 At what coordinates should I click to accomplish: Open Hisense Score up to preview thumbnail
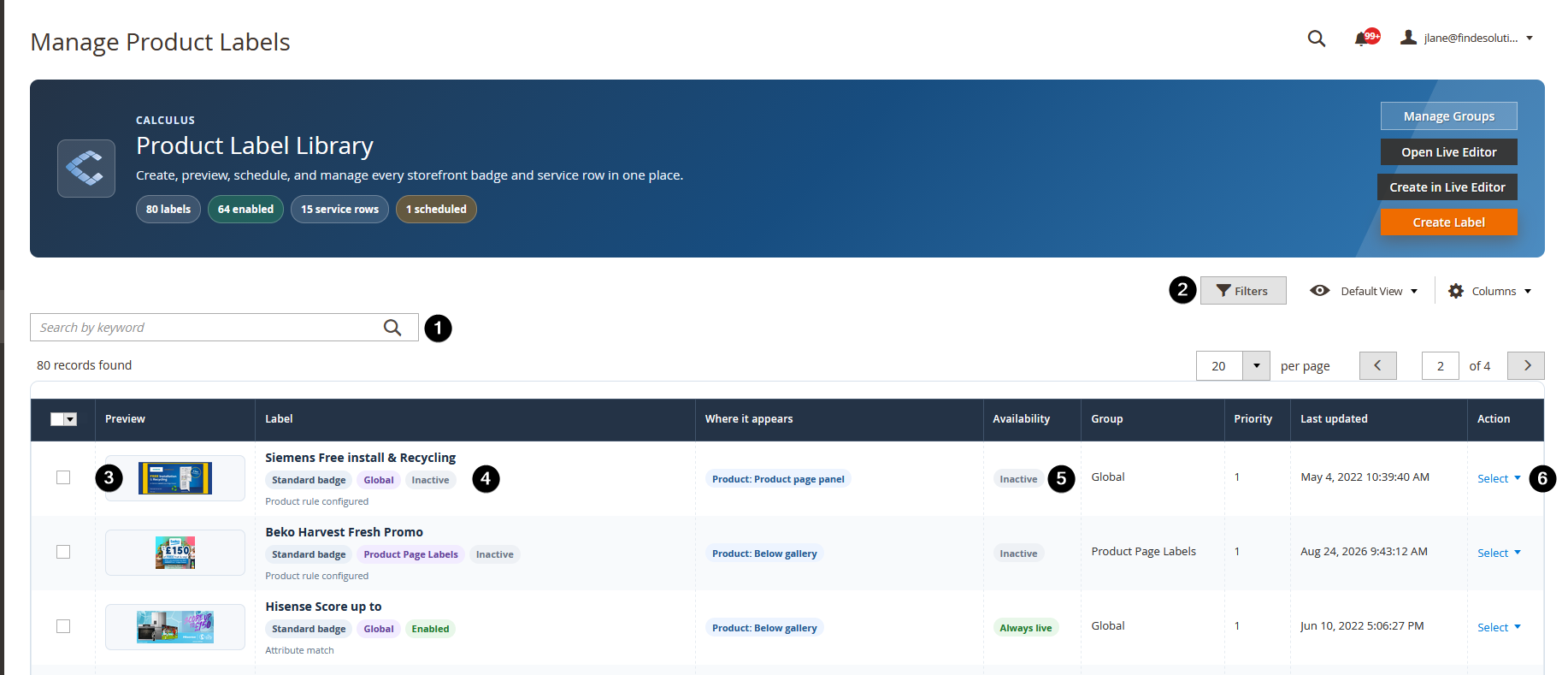pyautogui.click(x=175, y=627)
